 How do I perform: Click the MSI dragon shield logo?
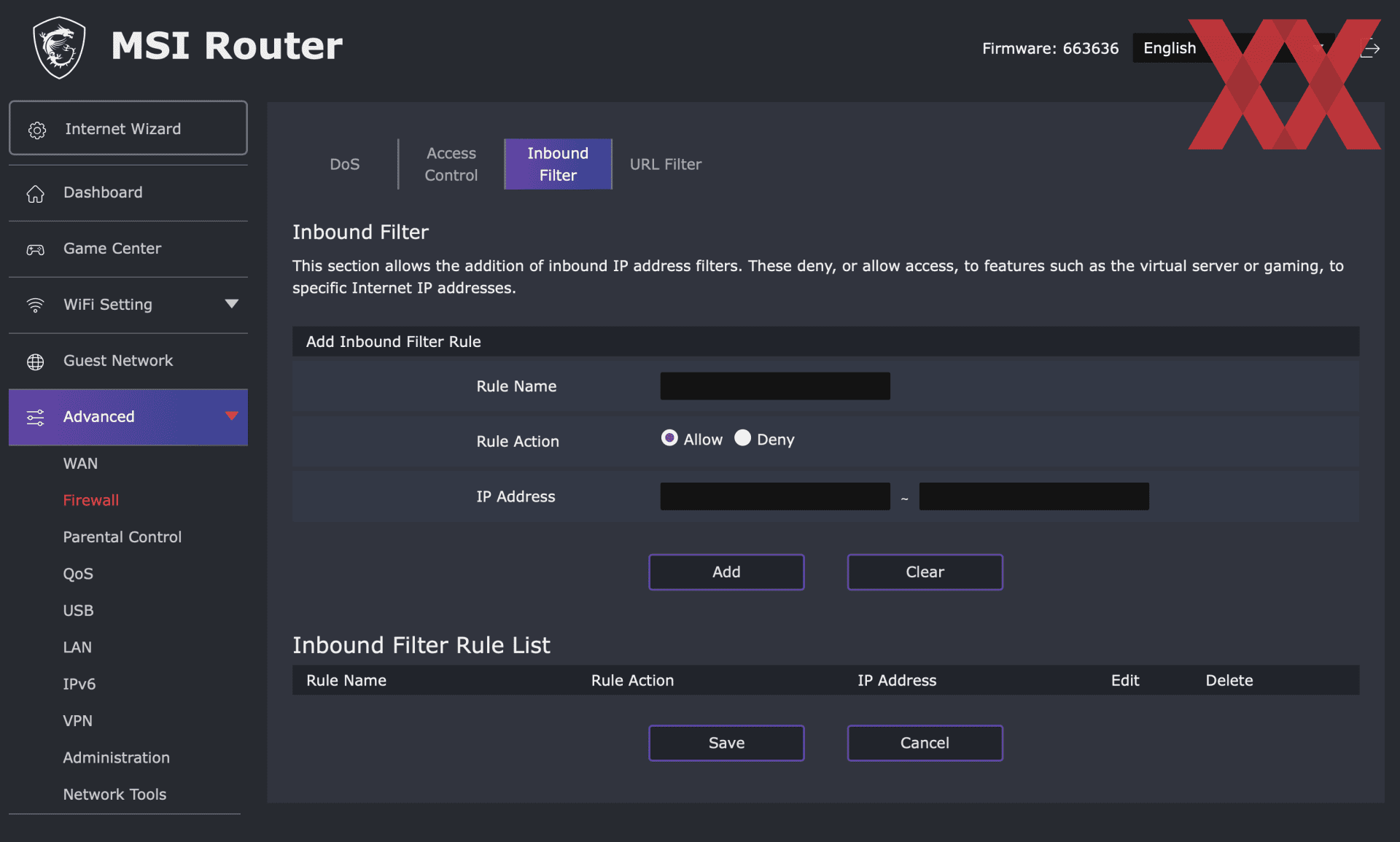[x=59, y=47]
